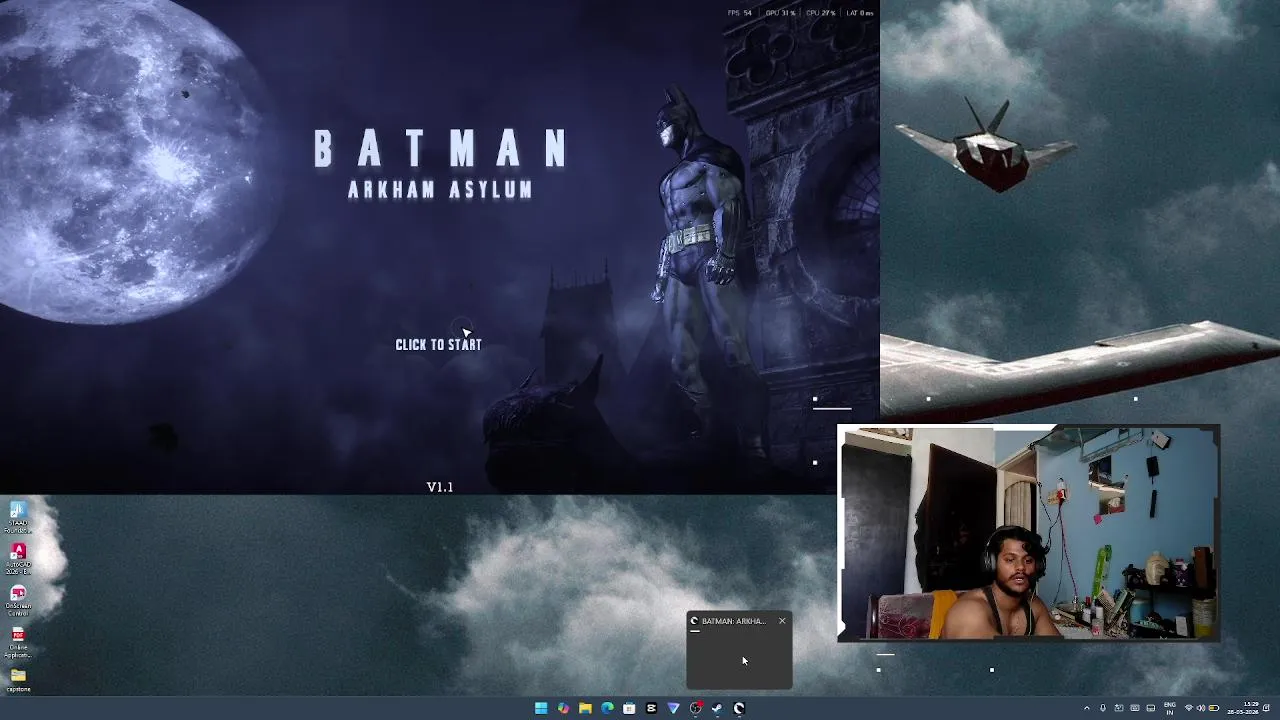Image resolution: width=1280 pixels, height=720 pixels.
Task: Launch Microsoft Edge from the taskbar
Action: point(607,708)
